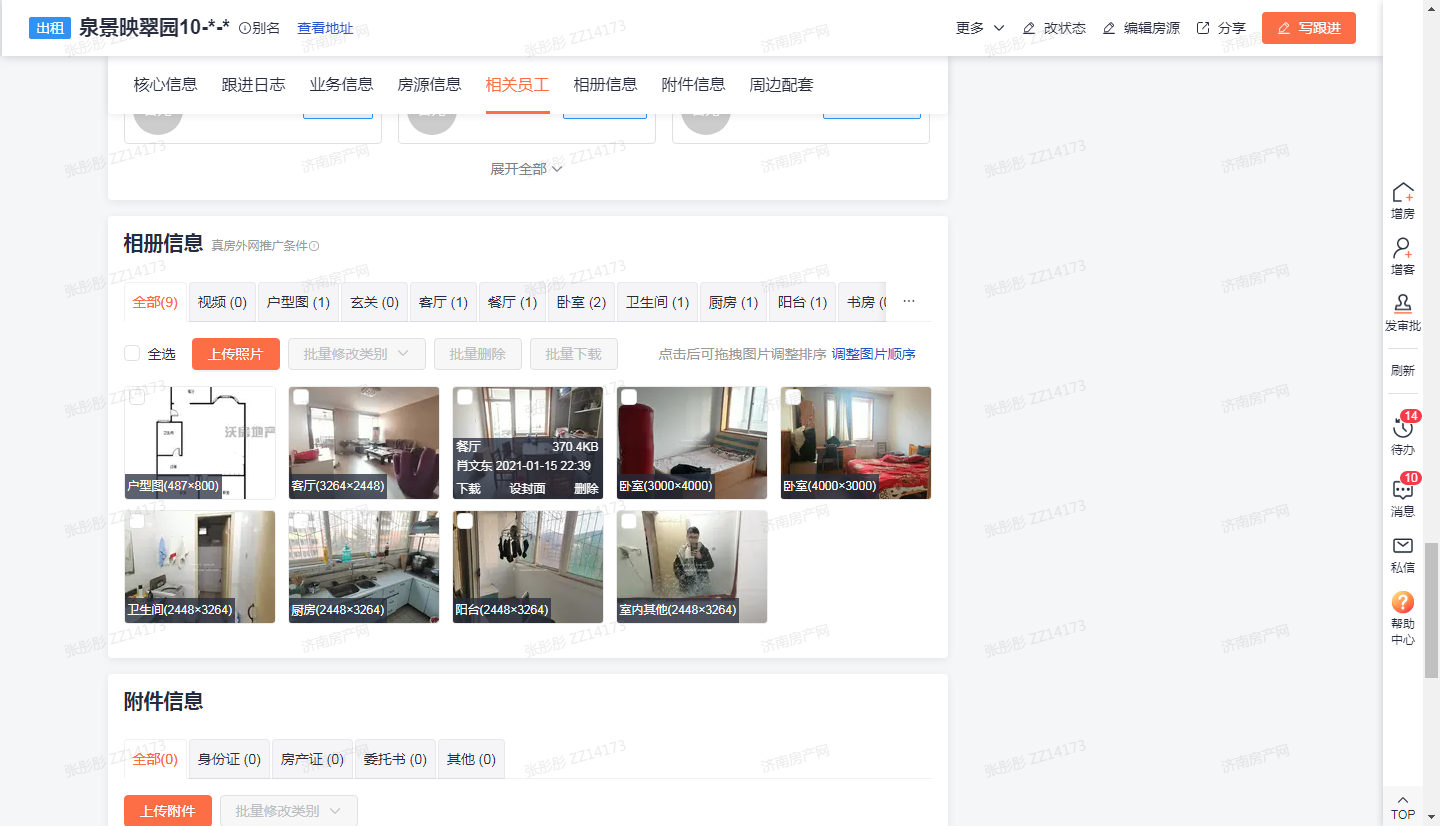Open 消息 messages icon with 10 badge

coord(1403,490)
